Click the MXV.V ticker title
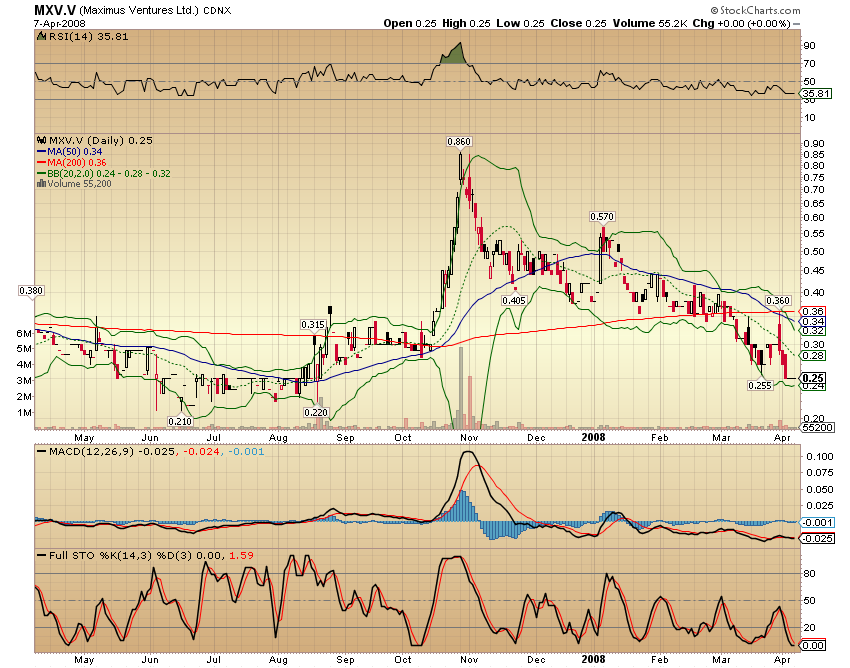850x668 pixels. (55, 10)
